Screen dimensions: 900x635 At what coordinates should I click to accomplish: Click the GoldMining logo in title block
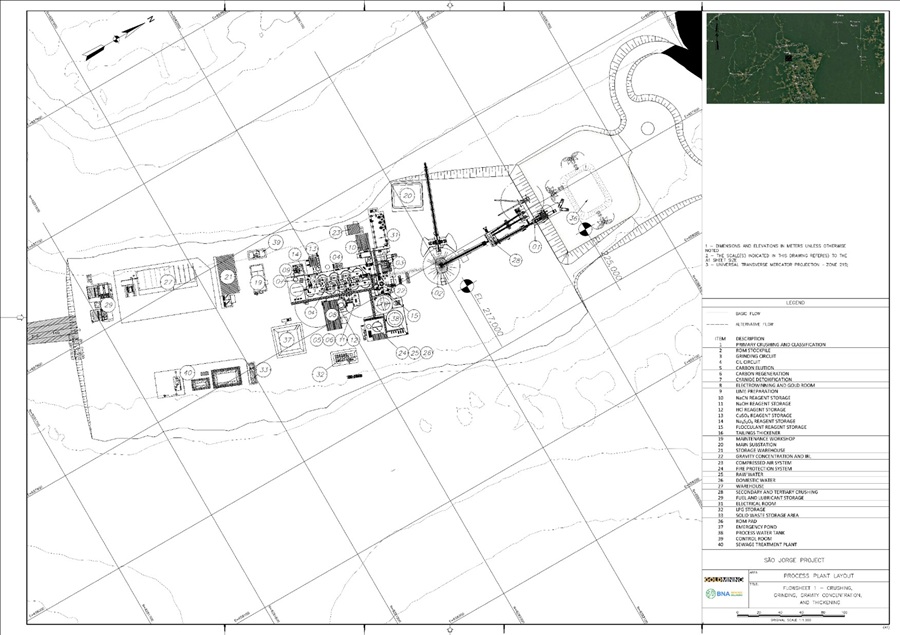click(x=724, y=578)
